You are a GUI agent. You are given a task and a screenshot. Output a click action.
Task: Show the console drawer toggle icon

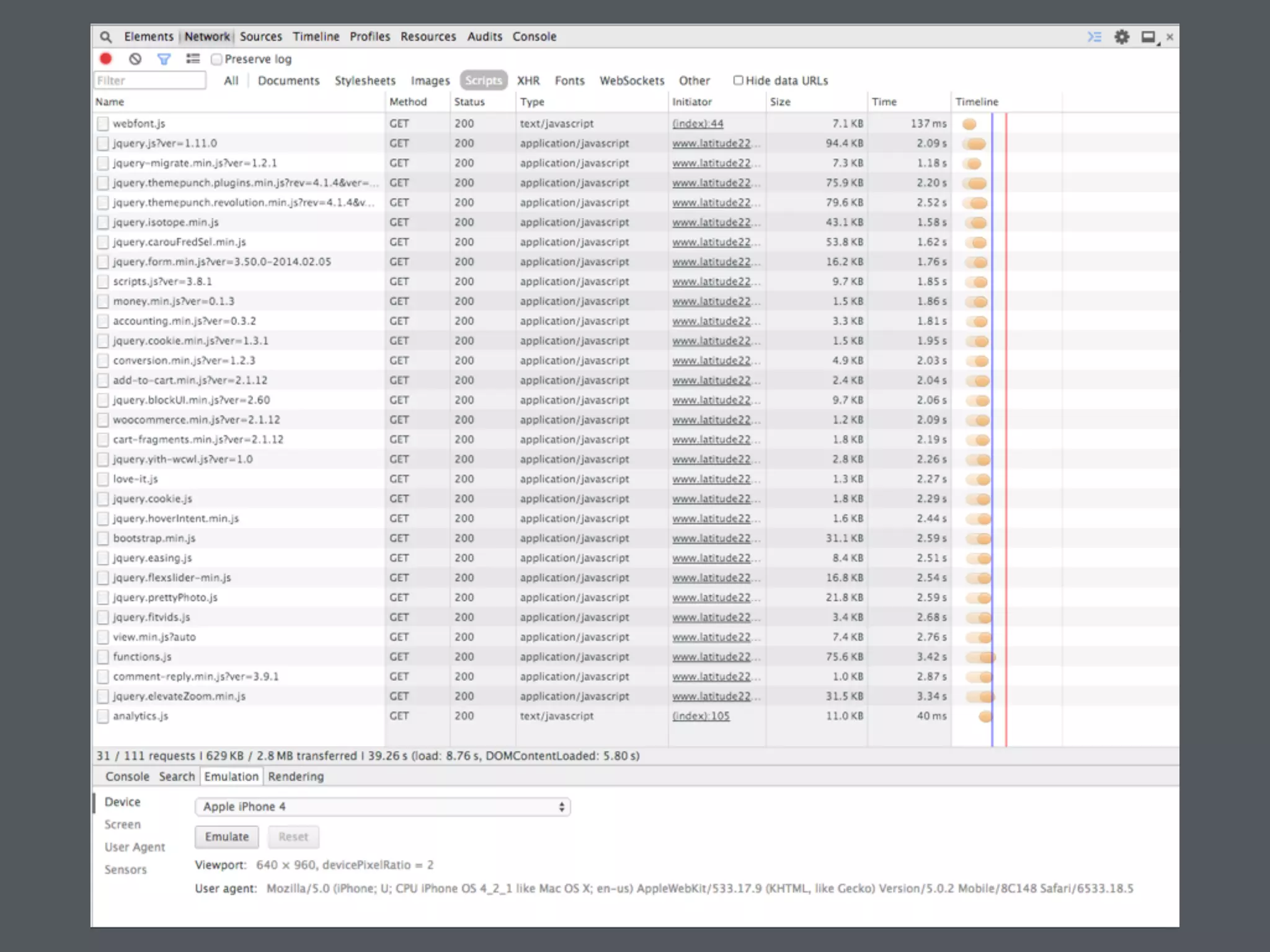[1095, 37]
